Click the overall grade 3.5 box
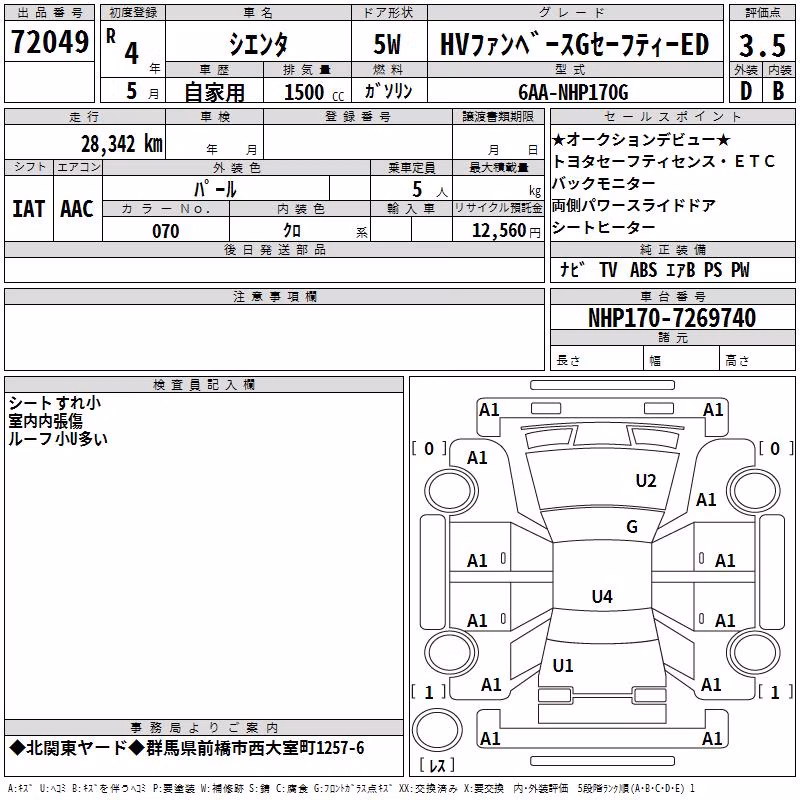This screenshot has height=800, width=800. (x=762, y=45)
